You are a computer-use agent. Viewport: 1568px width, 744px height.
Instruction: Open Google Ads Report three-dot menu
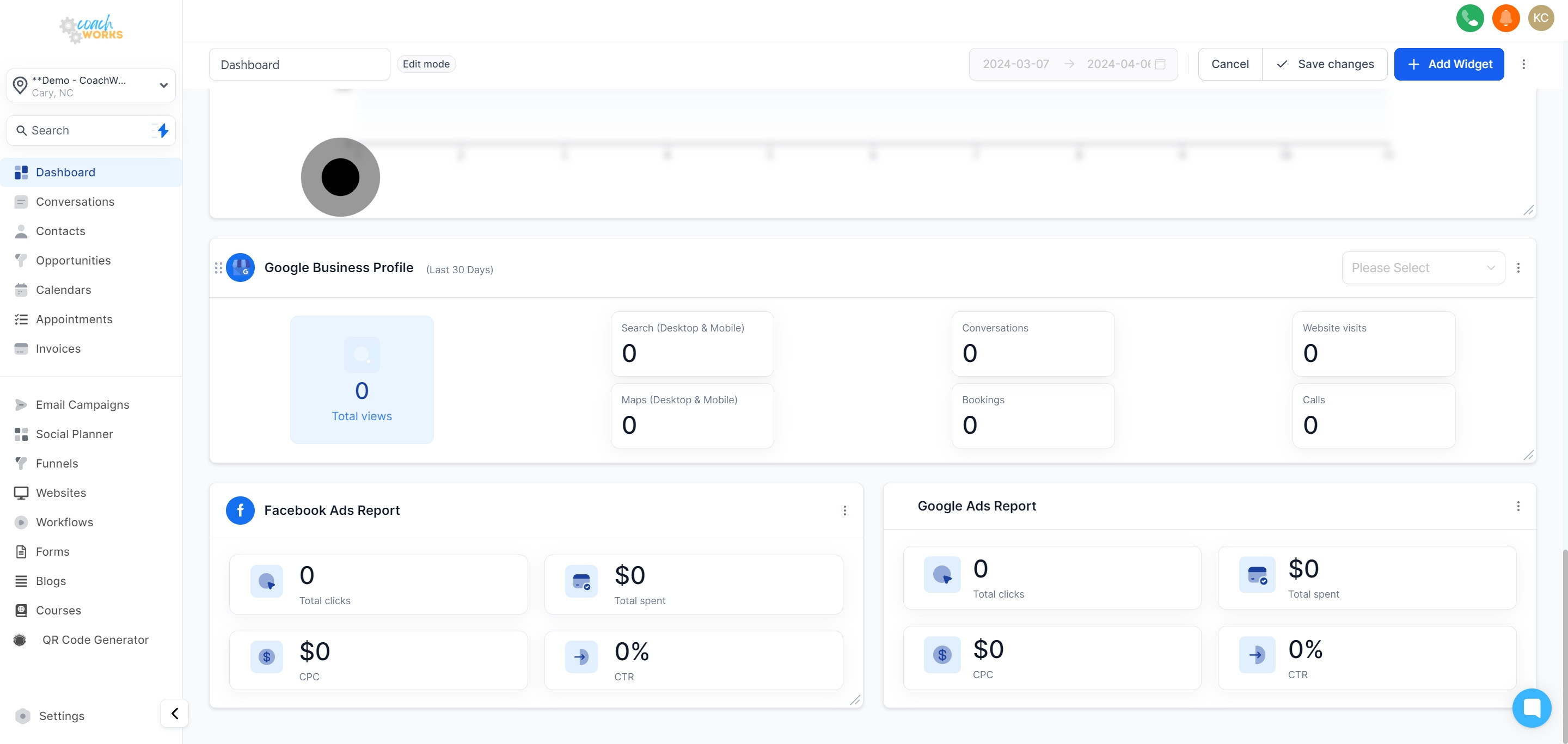pyautogui.click(x=1517, y=506)
